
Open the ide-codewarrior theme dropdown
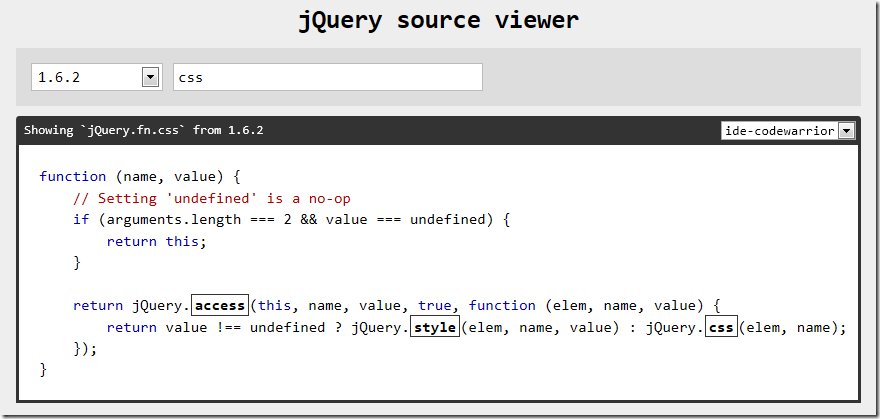tap(788, 131)
